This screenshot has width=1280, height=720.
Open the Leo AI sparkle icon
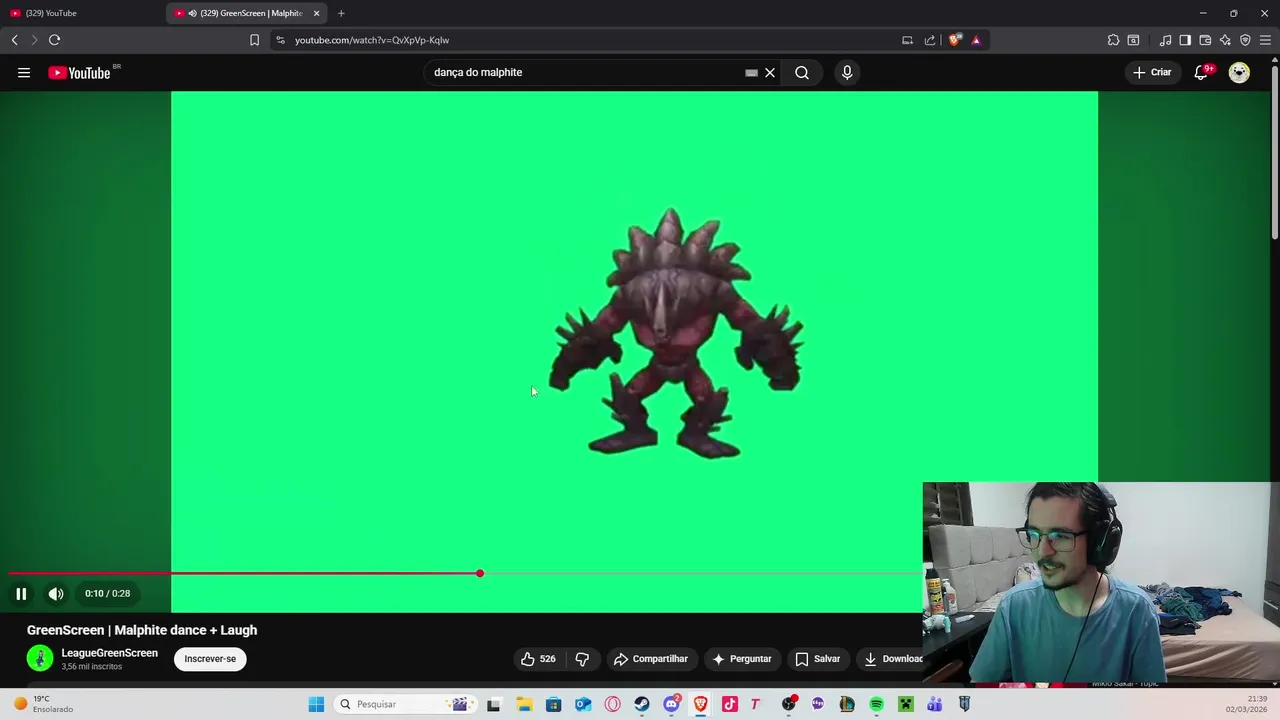click(1225, 40)
